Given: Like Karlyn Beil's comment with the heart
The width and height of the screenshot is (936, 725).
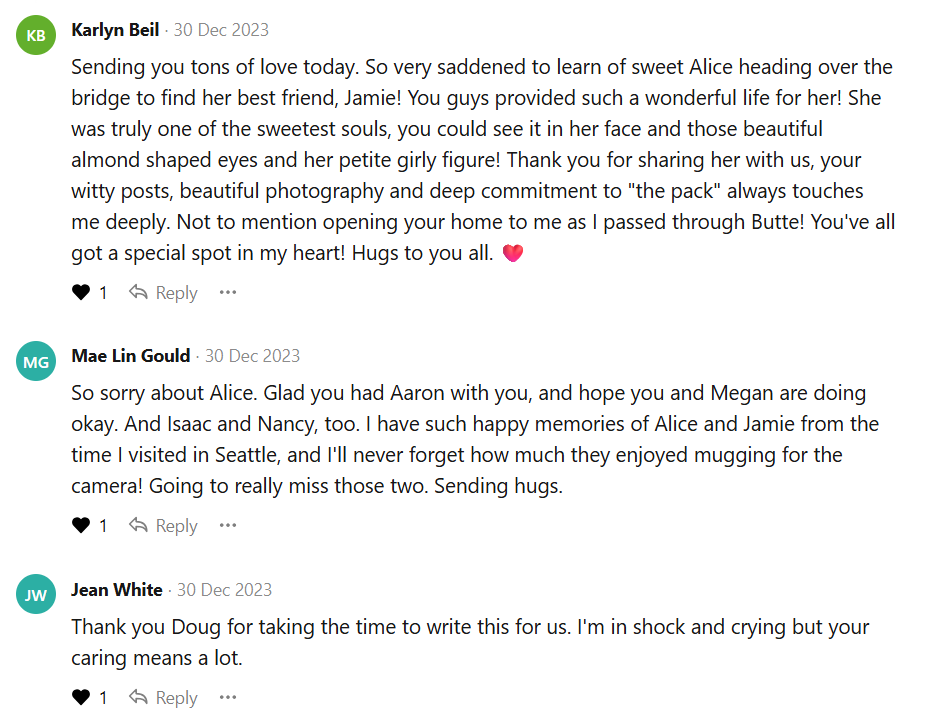Looking at the screenshot, I should click(81, 293).
